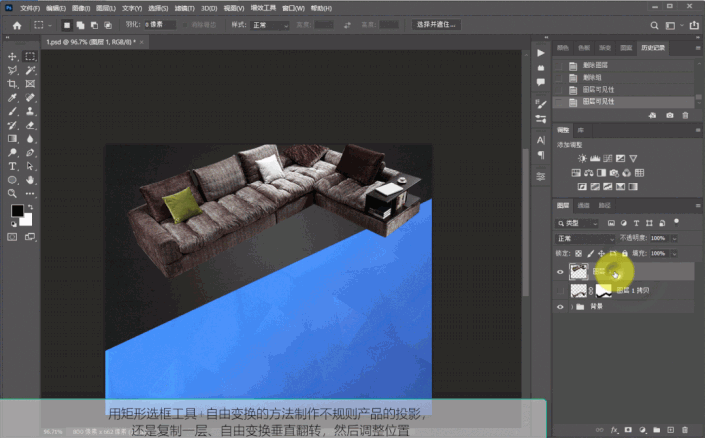705x438 pixels.
Task: Add Brightness/Contrast adjustment icon
Action: pyautogui.click(x=582, y=158)
